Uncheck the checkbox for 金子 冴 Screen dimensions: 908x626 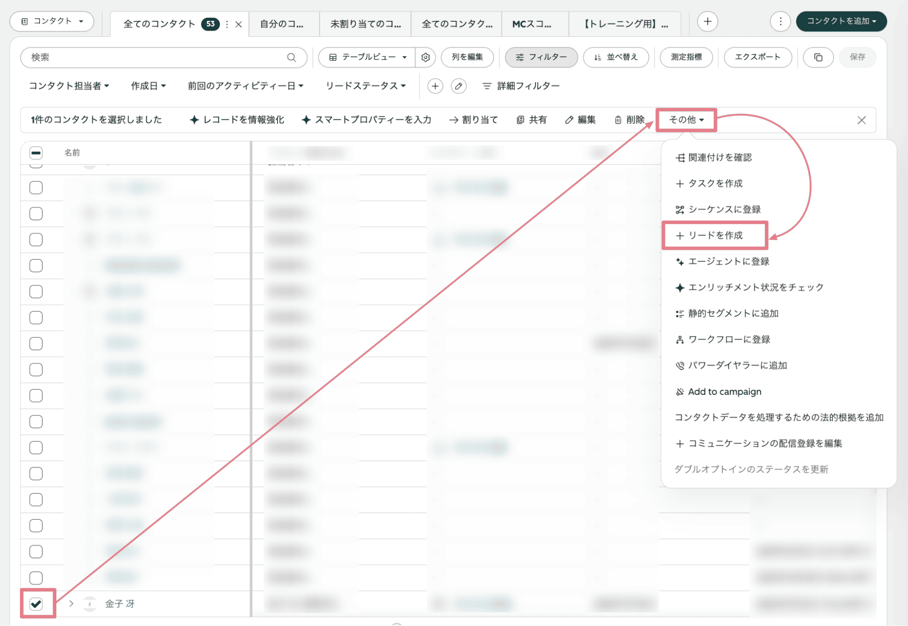36,604
